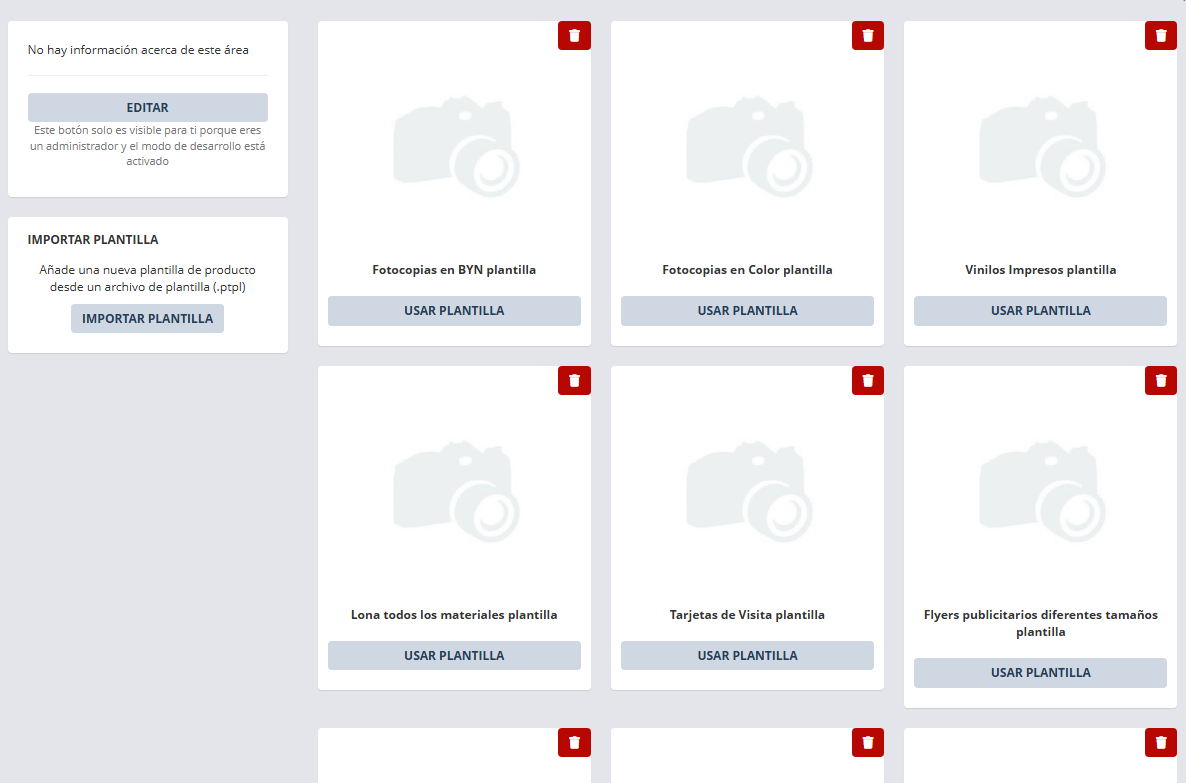This screenshot has width=1186, height=783.
Task: Open the Lona todos los materiales thumbnail
Action: click(456, 492)
